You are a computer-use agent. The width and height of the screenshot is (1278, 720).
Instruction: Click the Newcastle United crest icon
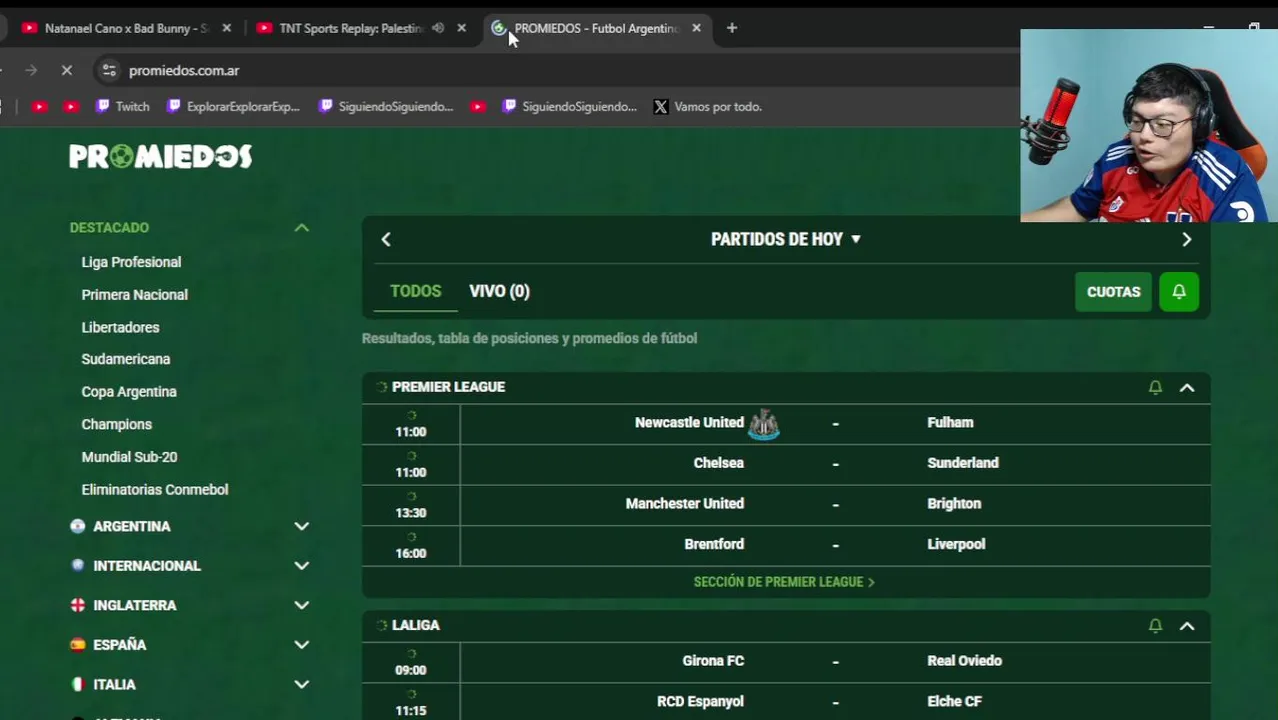pos(764,424)
